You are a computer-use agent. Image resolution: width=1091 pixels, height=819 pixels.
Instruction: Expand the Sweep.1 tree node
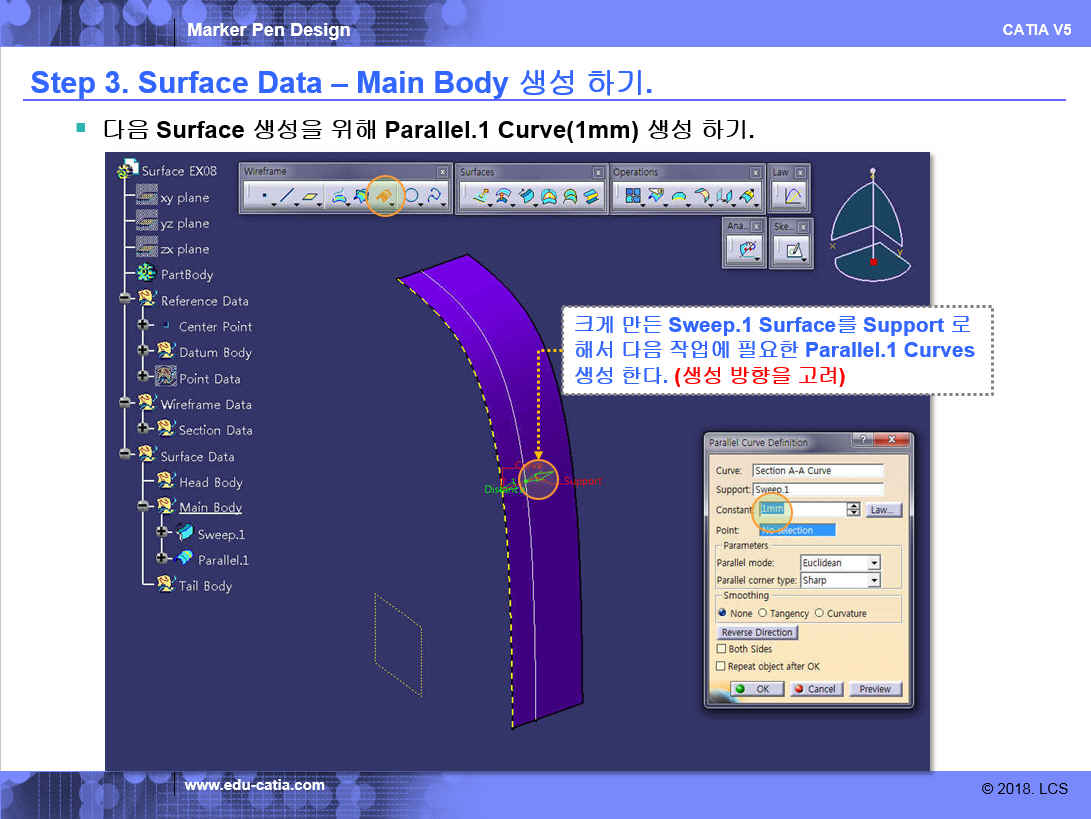162,532
